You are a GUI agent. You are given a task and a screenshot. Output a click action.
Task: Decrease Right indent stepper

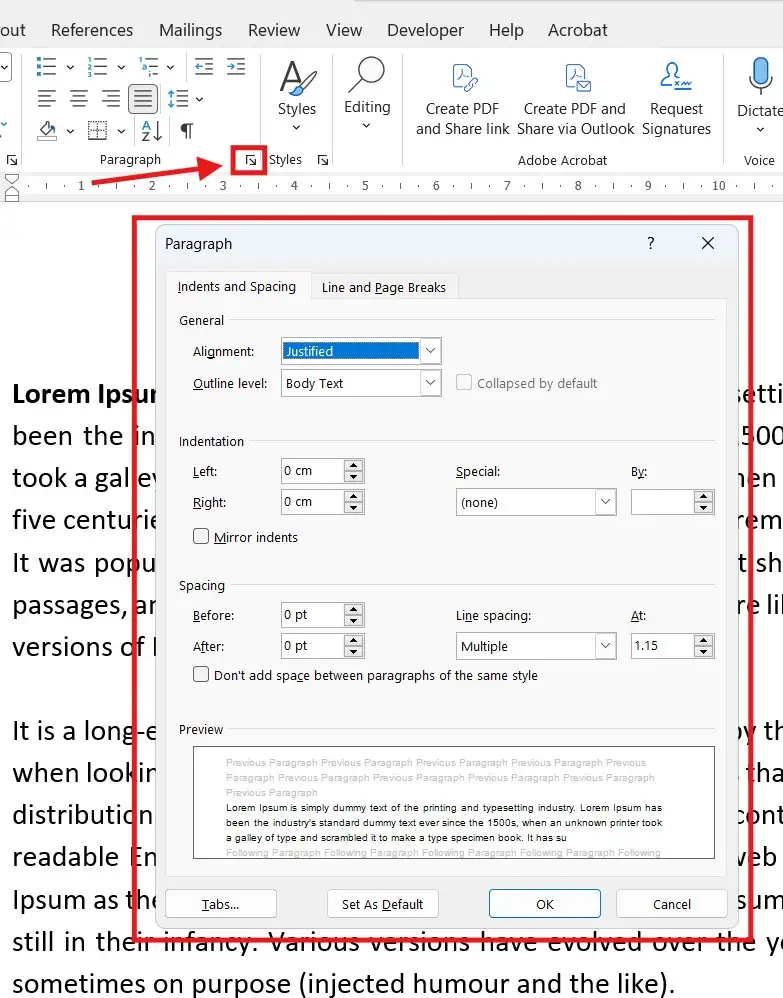pos(353,508)
